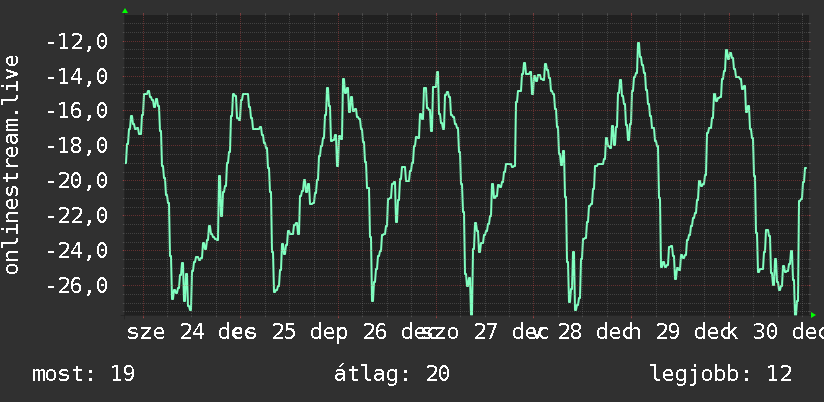Click the 'átlag: 20' average text
The width and height of the screenshot is (824, 402).
coord(392,374)
